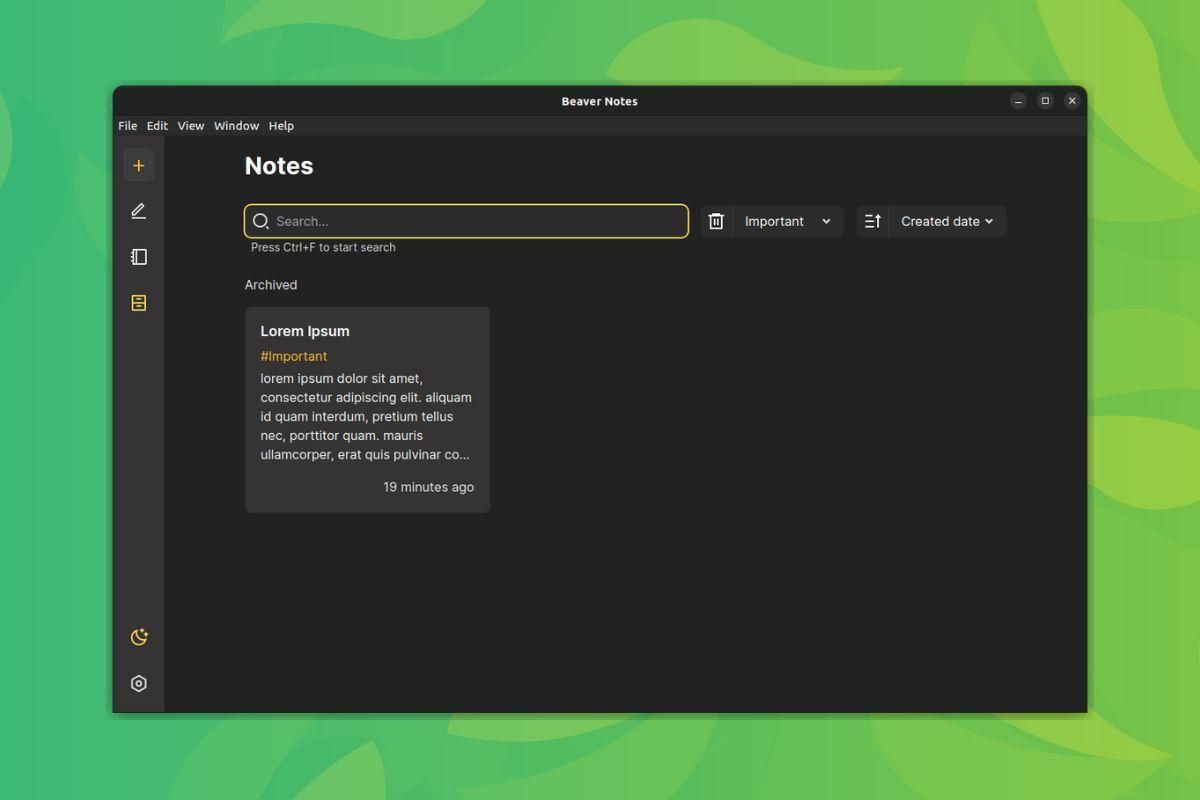Click the 19 minutes ago timestamp
Viewport: 1200px width, 800px height.
coord(428,486)
